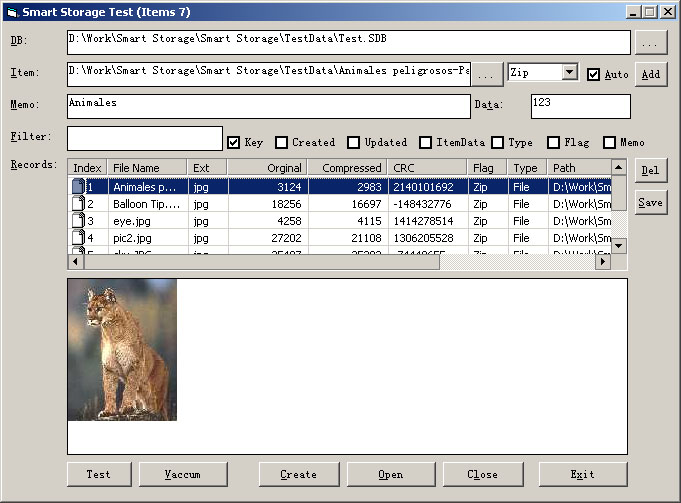Toggle the Auto checkbox

594,74
